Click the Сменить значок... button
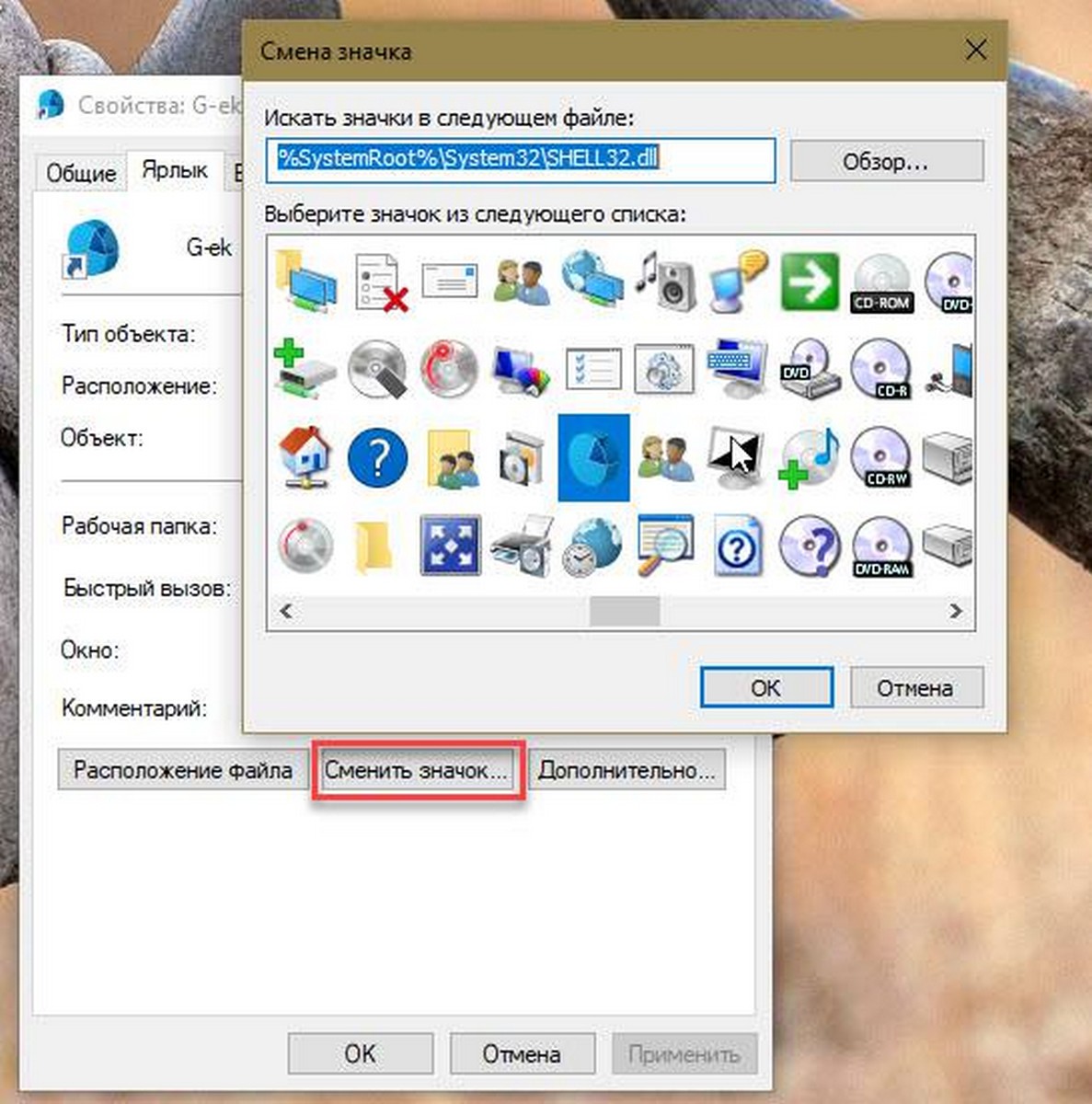The height and width of the screenshot is (1104, 1092). (x=417, y=770)
